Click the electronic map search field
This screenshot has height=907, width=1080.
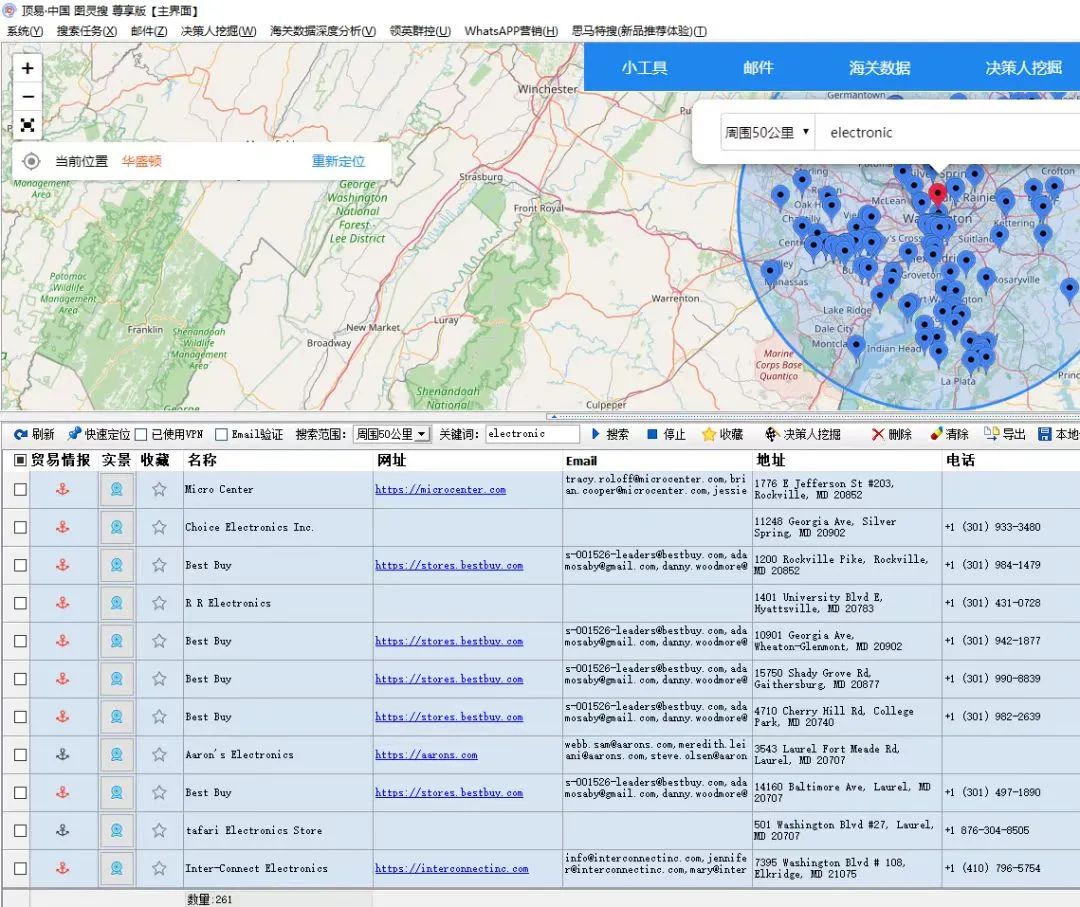coord(947,132)
